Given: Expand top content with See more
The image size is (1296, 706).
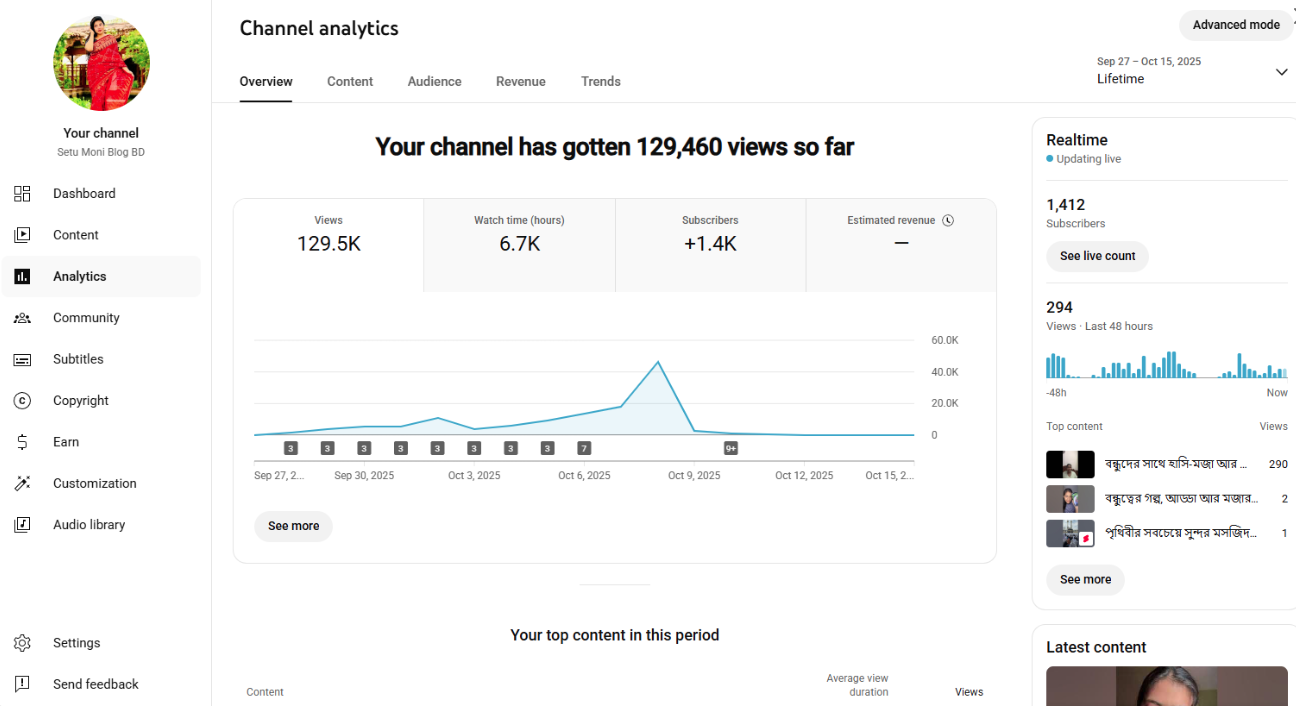Looking at the screenshot, I should pos(1085,580).
